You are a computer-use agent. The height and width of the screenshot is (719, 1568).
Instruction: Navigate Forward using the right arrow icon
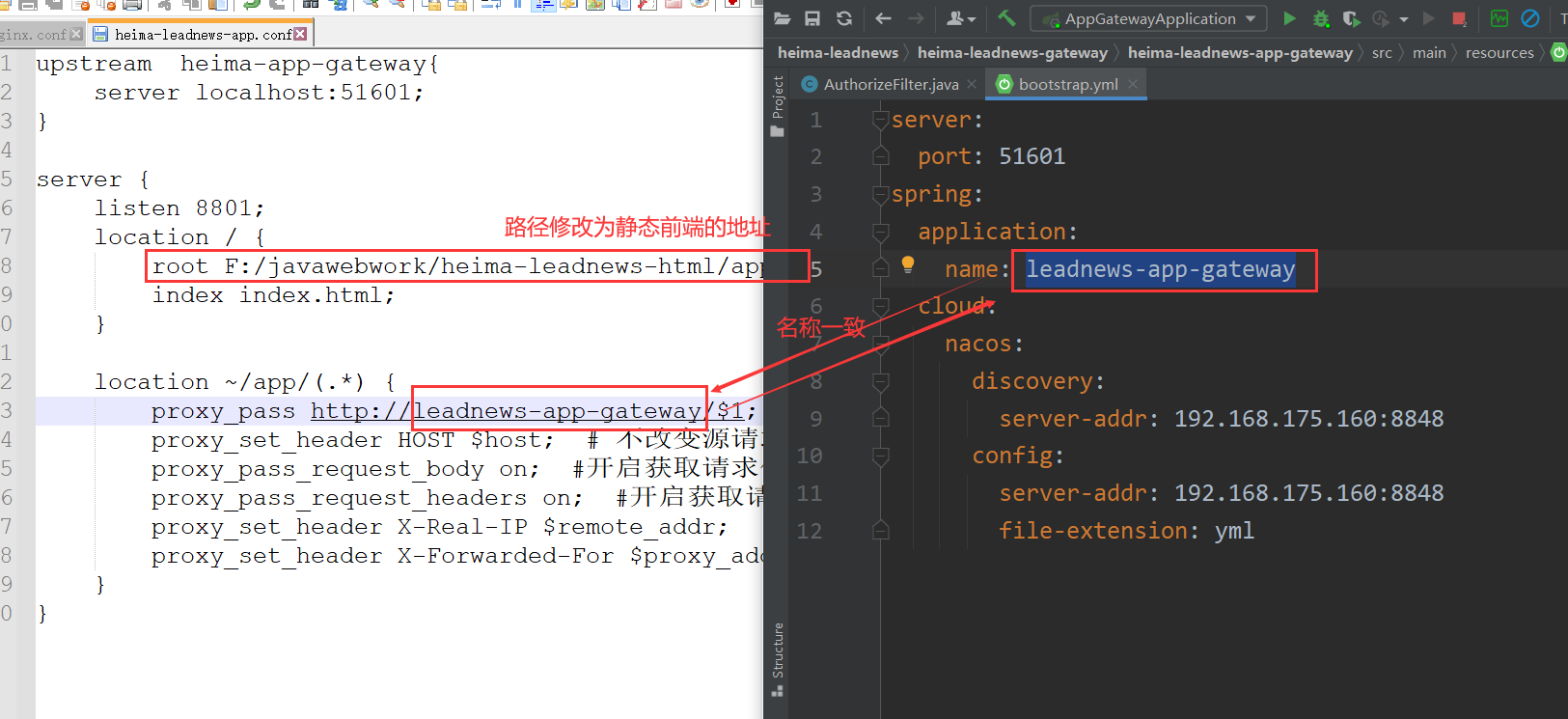(x=916, y=18)
